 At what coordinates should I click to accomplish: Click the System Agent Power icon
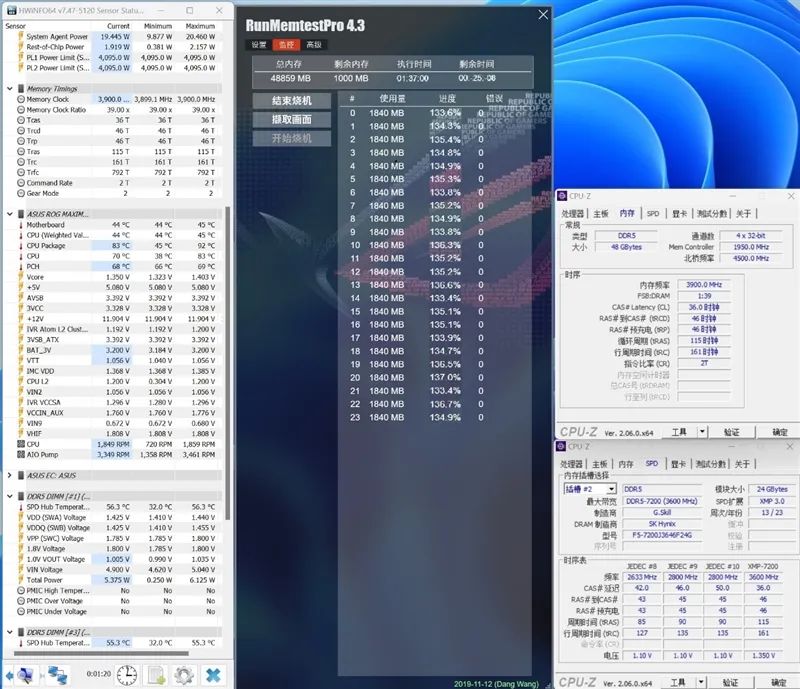[x=21, y=36]
